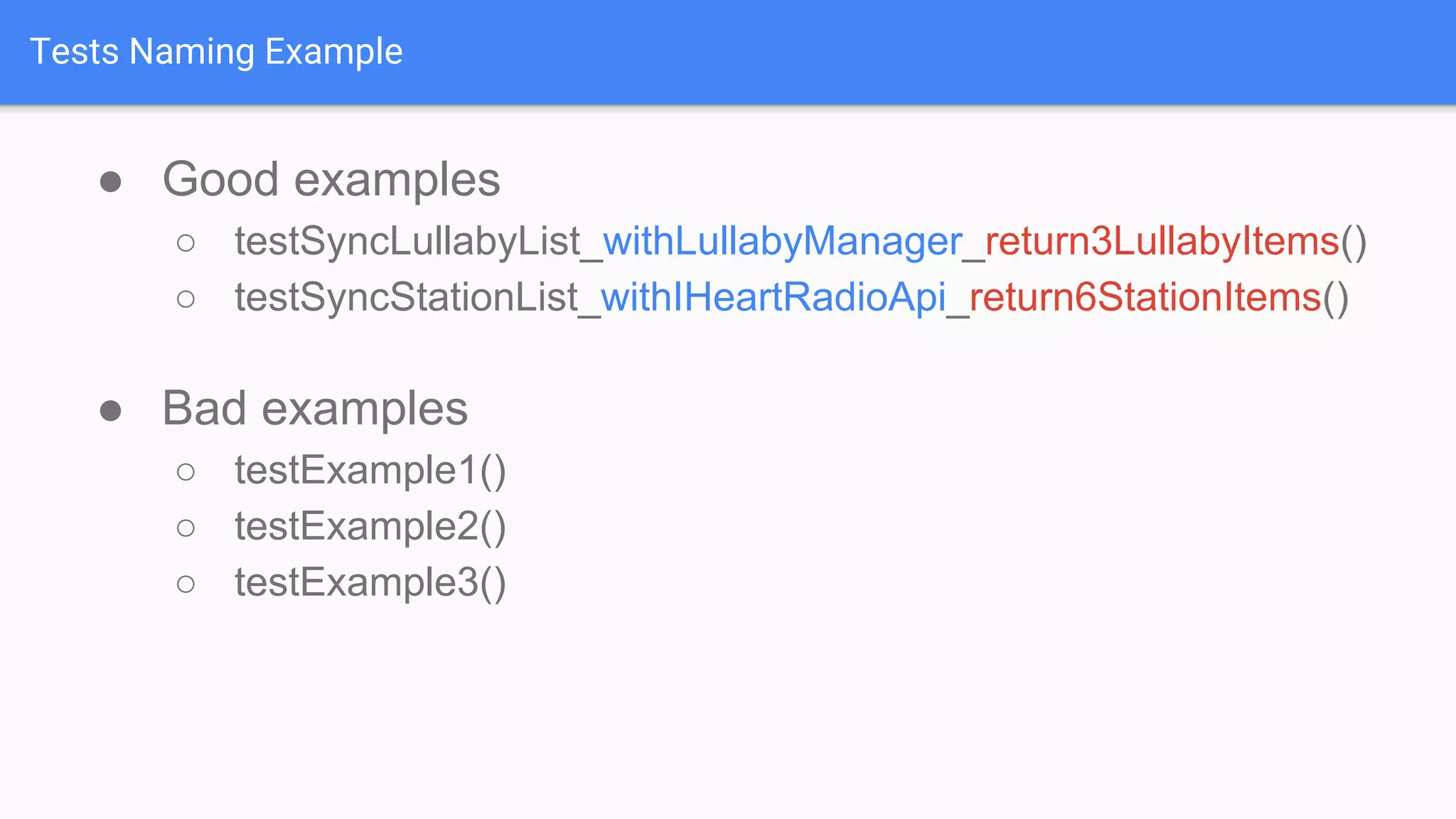This screenshot has height=819, width=1456.
Task: Click the blue 'withIHeartRadioApi' text
Action: [x=773, y=297]
